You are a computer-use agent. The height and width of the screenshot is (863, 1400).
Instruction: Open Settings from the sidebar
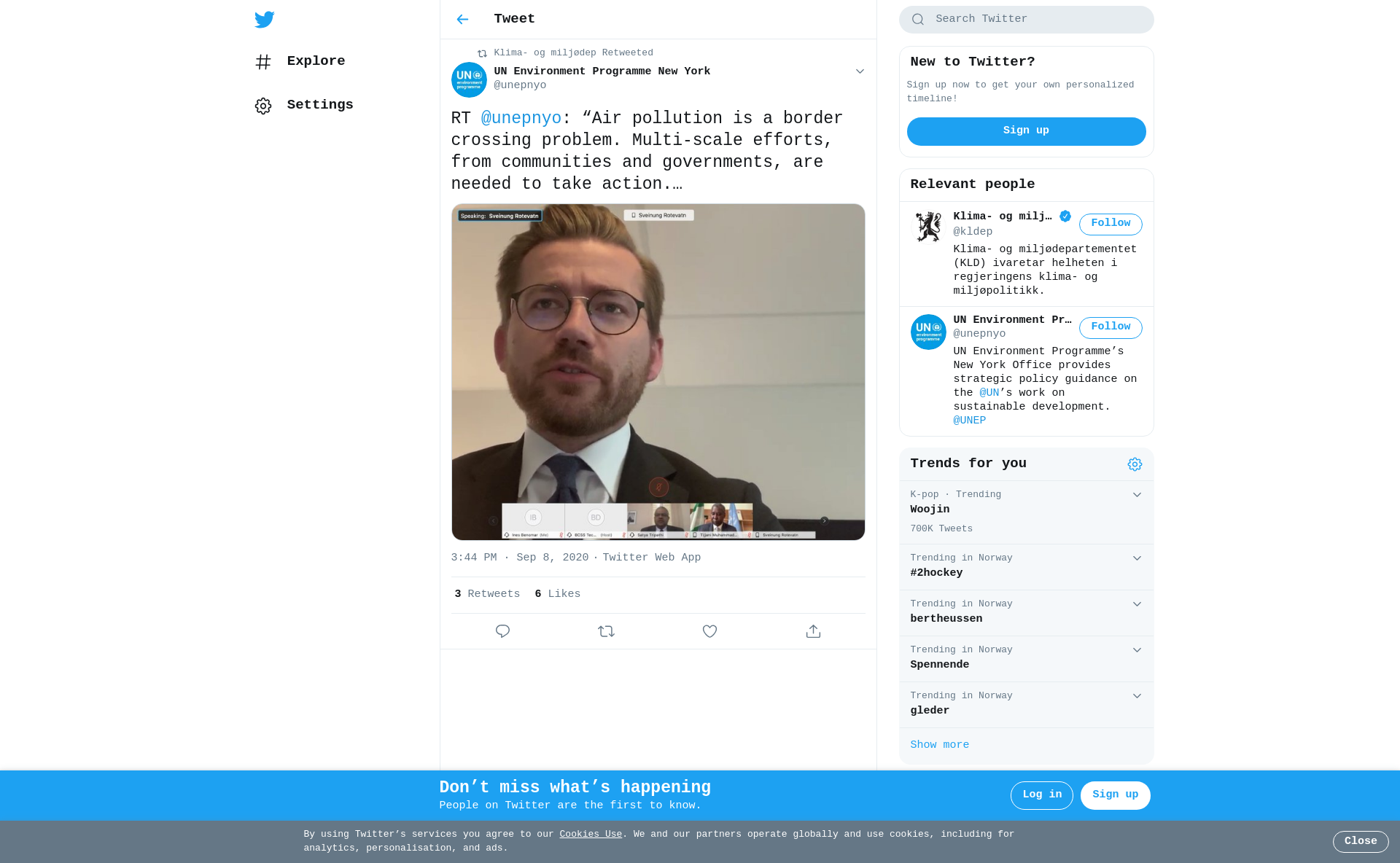pos(304,106)
